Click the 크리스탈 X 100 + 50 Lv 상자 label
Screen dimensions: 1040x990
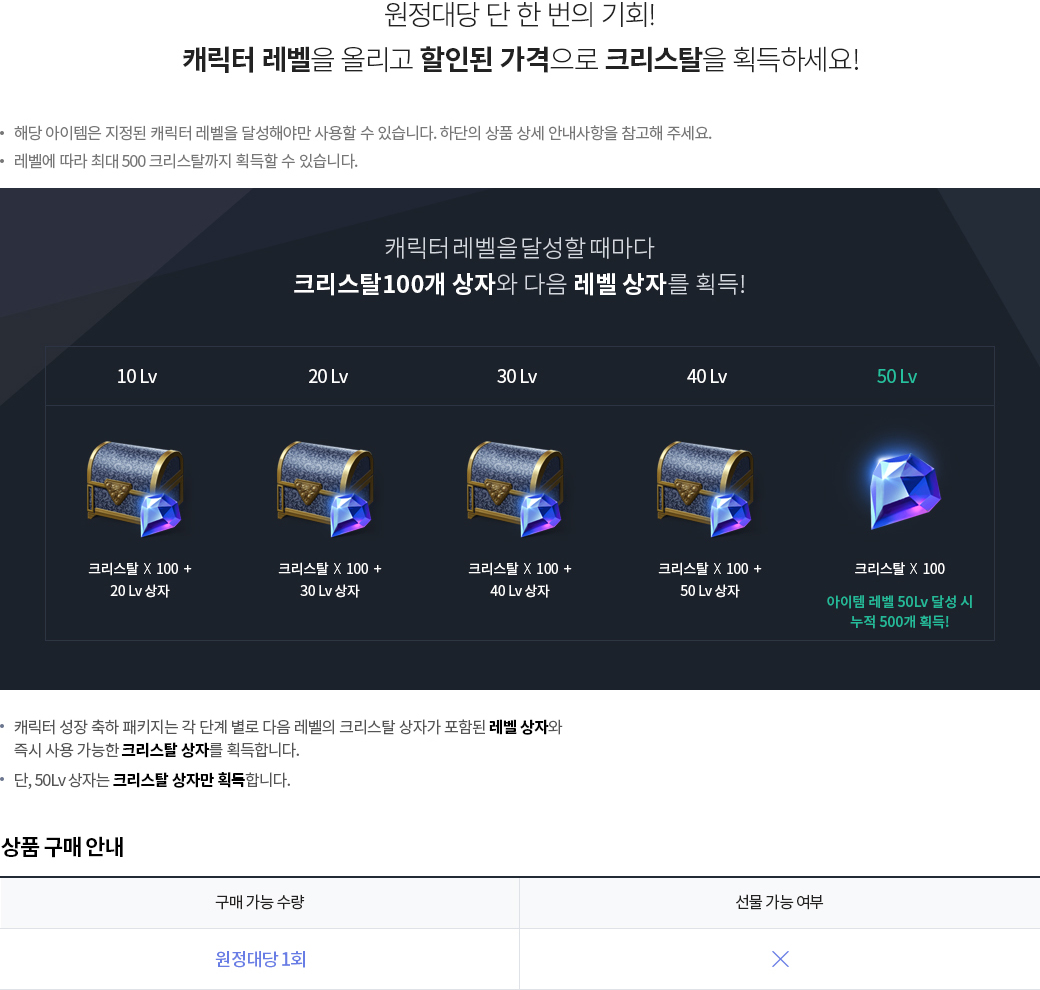[x=710, y=580]
